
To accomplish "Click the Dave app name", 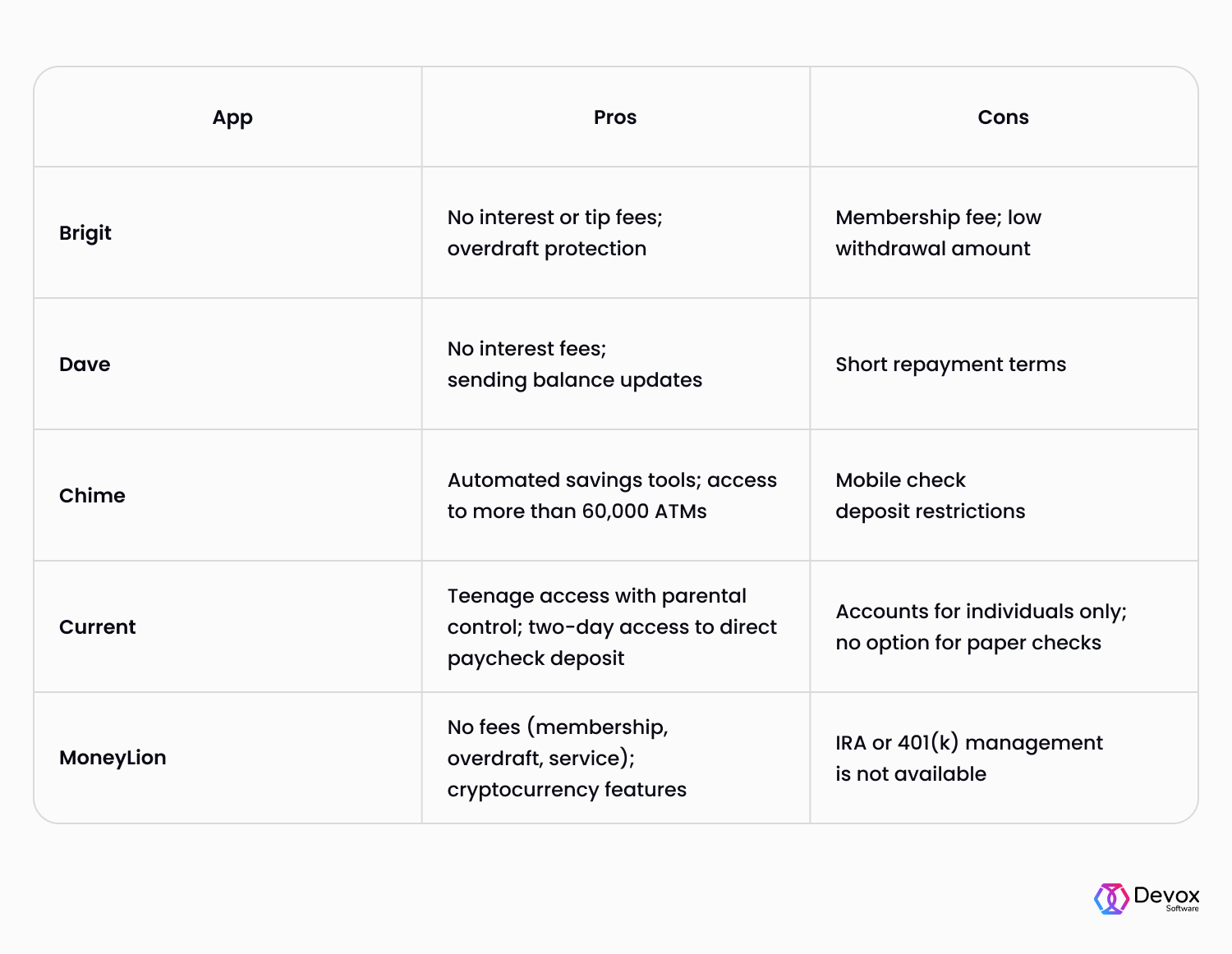I will coord(85,365).
